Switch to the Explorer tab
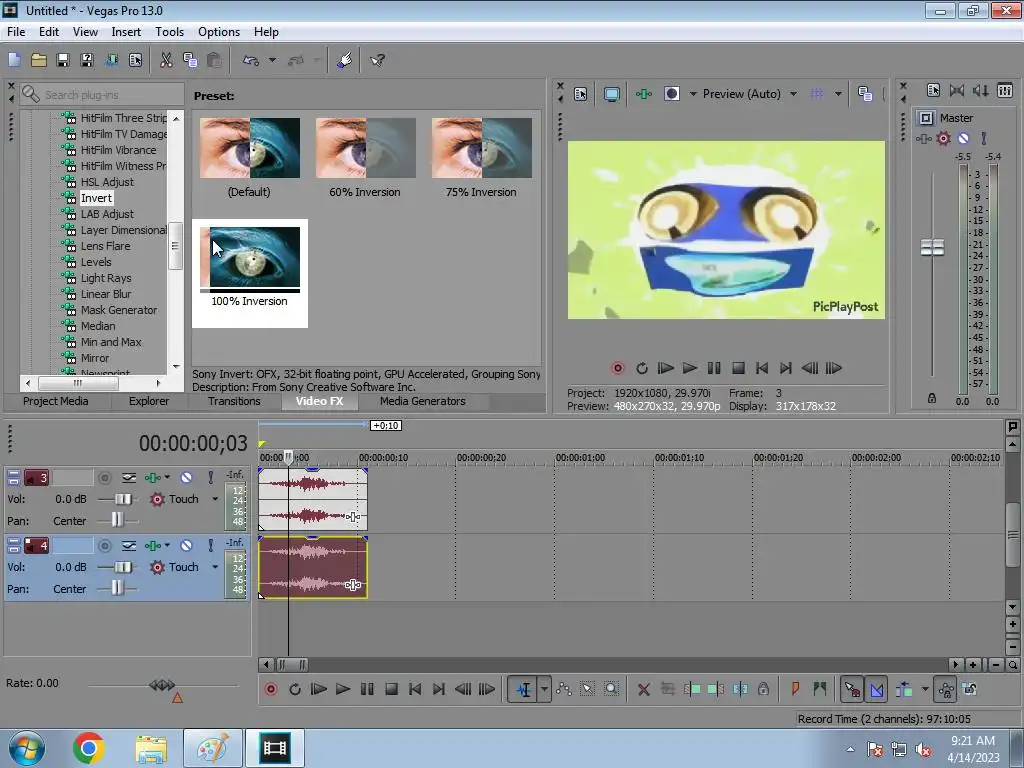The image size is (1024, 768). [x=149, y=401]
